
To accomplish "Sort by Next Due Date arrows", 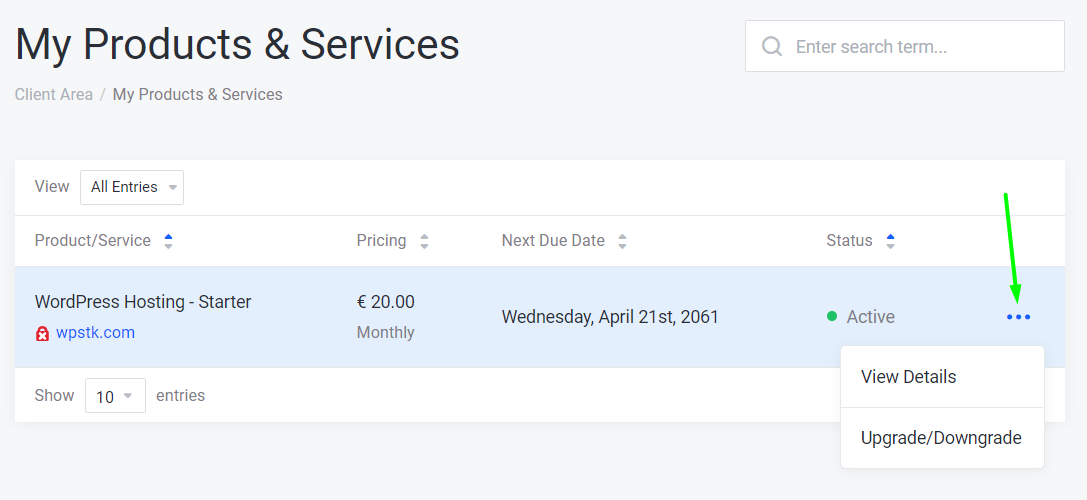I will click(x=622, y=241).
